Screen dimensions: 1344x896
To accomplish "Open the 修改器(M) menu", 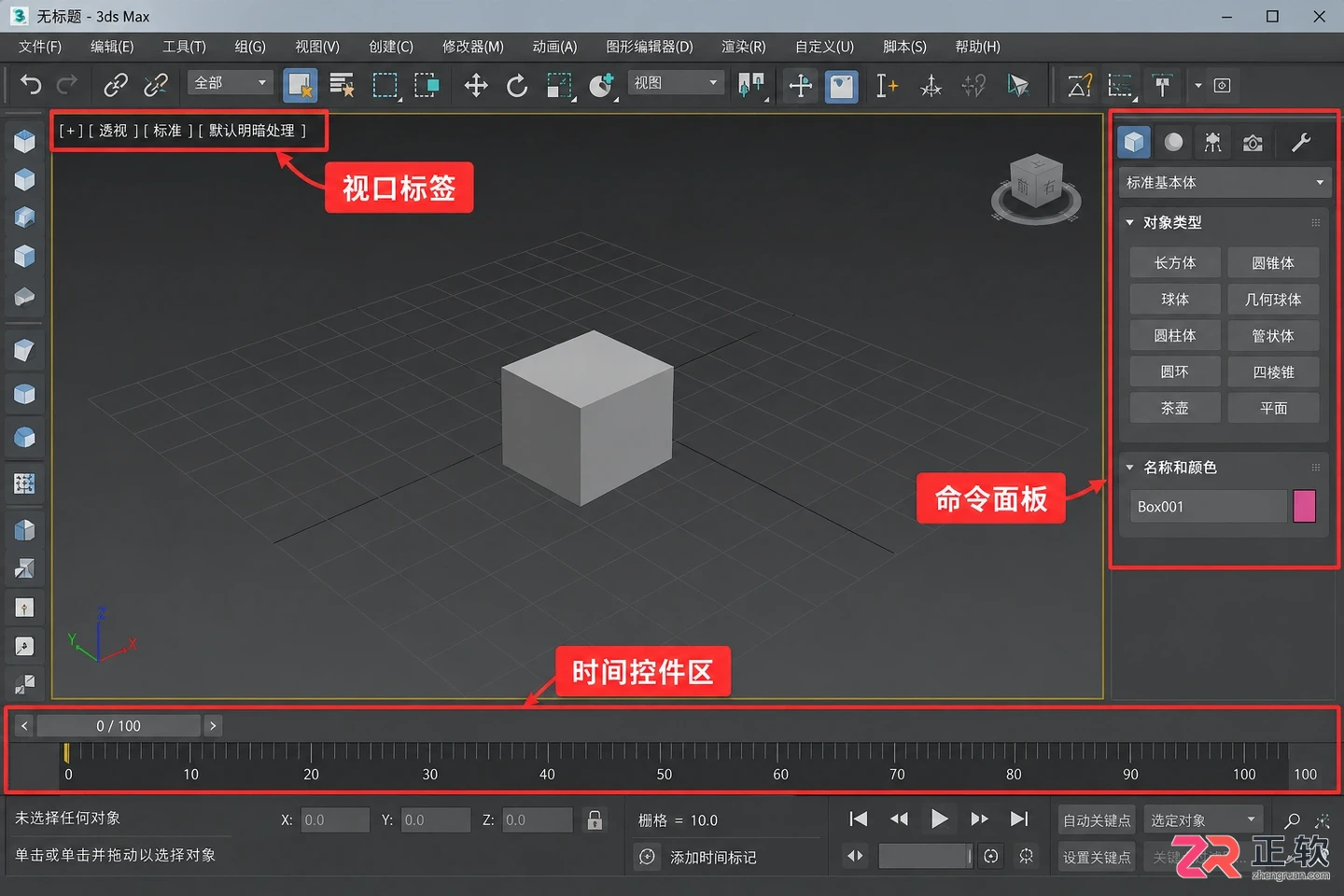I will click(x=473, y=47).
